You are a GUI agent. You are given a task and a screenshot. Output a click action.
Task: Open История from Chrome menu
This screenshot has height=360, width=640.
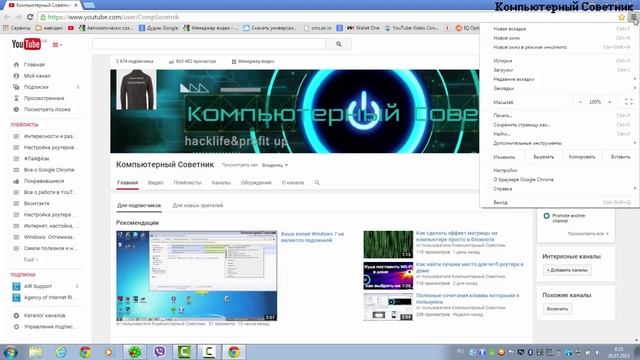click(x=558, y=61)
